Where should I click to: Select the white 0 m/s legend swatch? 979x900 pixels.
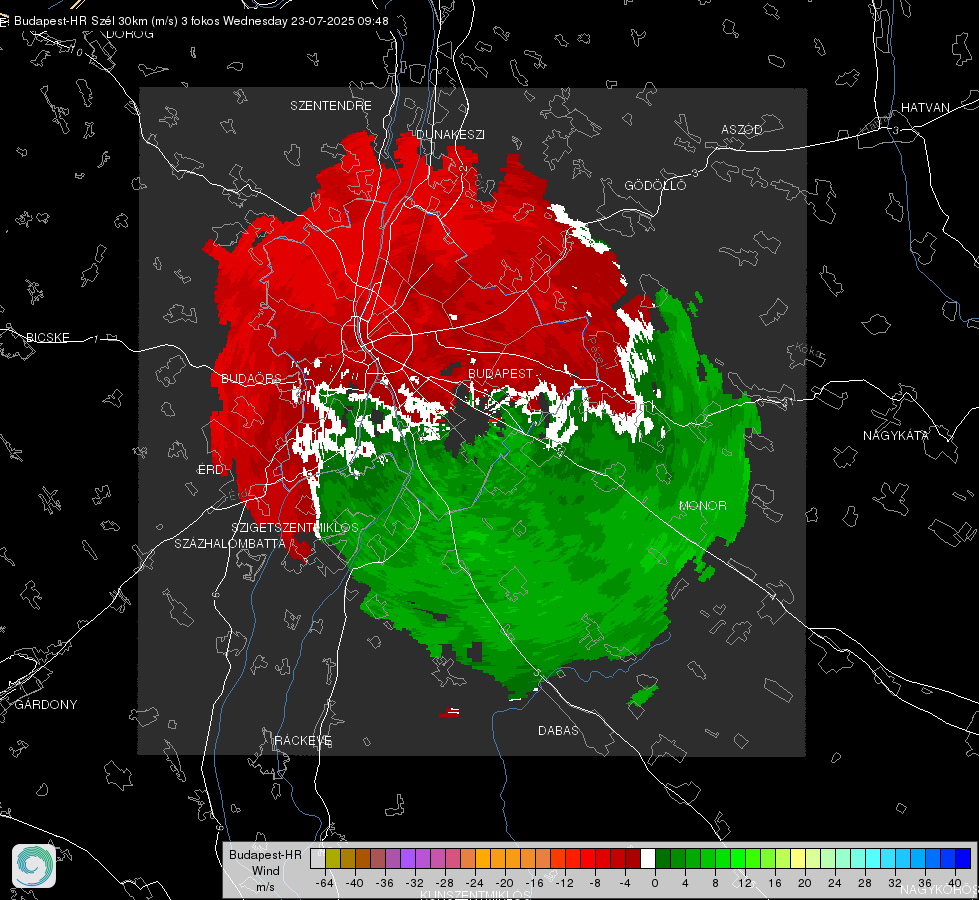point(648,858)
